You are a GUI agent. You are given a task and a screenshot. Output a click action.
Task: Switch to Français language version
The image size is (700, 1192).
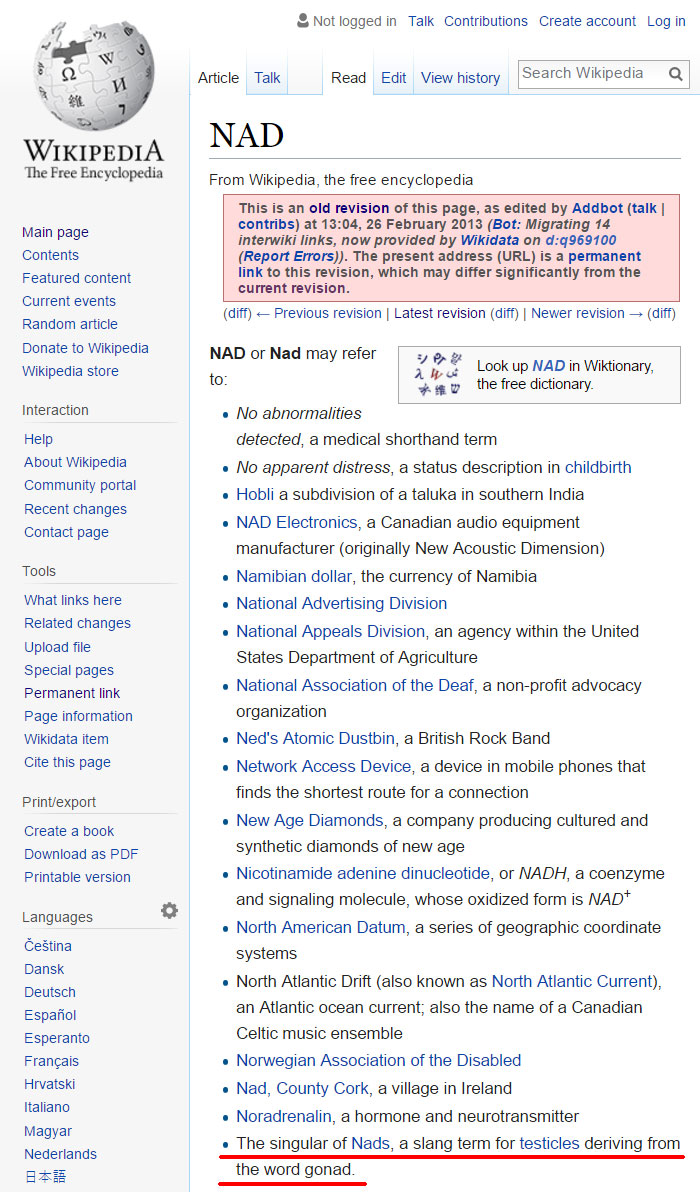coord(51,1060)
